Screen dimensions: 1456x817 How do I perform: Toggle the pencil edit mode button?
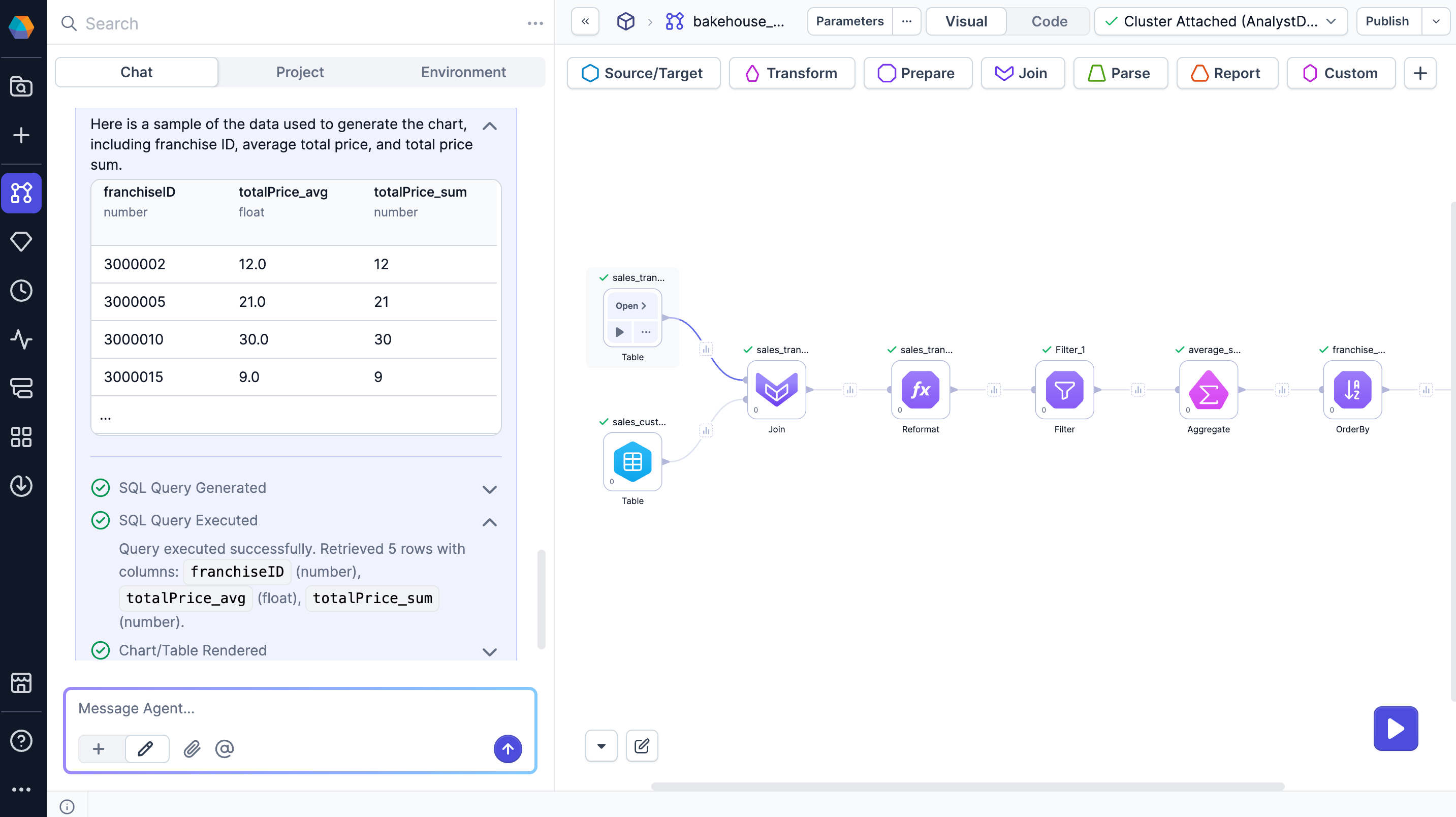pyautogui.click(x=146, y=748)
